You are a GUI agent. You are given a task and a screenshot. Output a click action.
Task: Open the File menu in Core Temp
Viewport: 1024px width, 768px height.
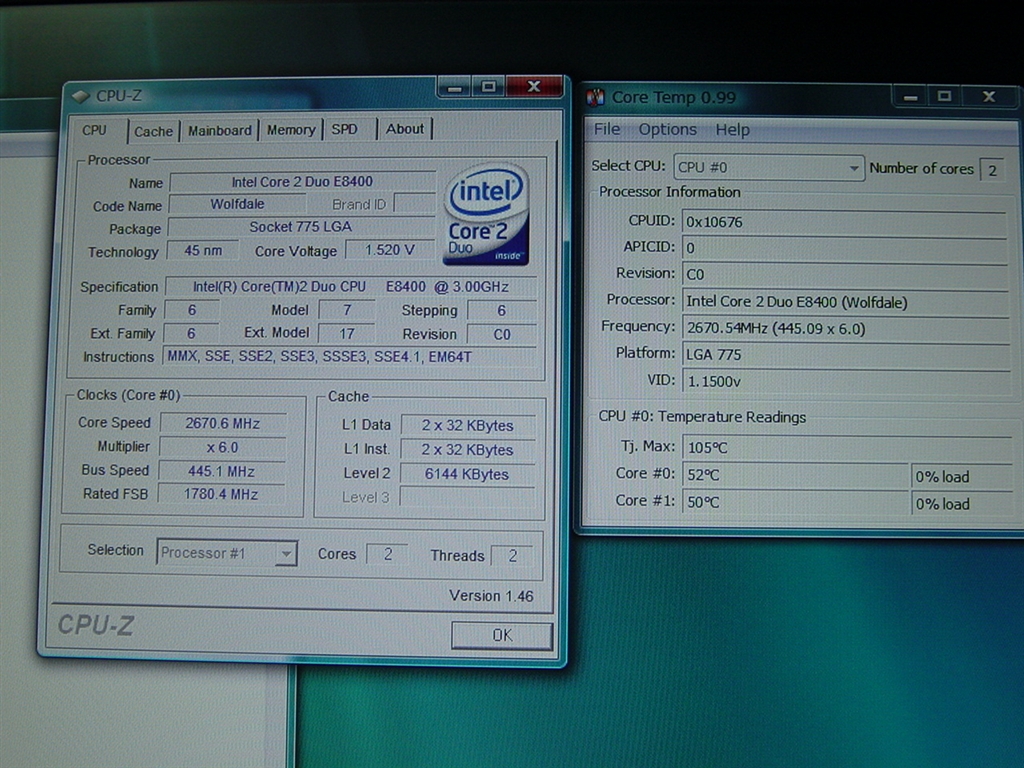(607, 129)
